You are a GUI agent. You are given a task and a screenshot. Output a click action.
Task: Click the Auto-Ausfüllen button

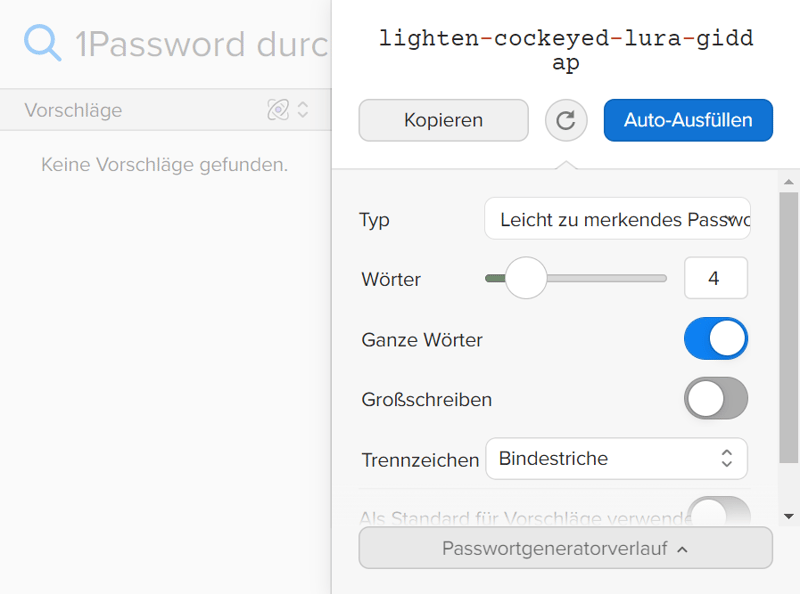(x=688, y=121)
